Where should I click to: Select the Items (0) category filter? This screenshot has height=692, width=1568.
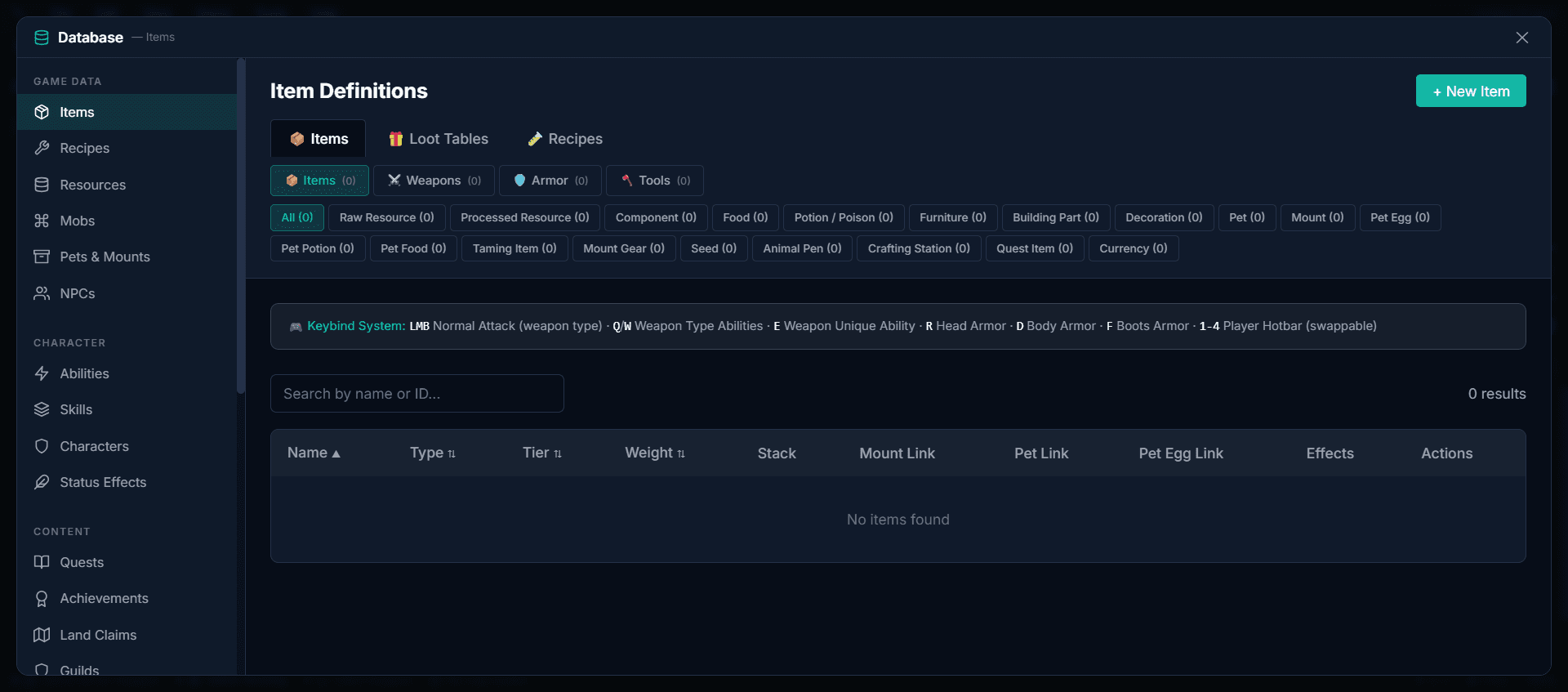tap(319, 181)
